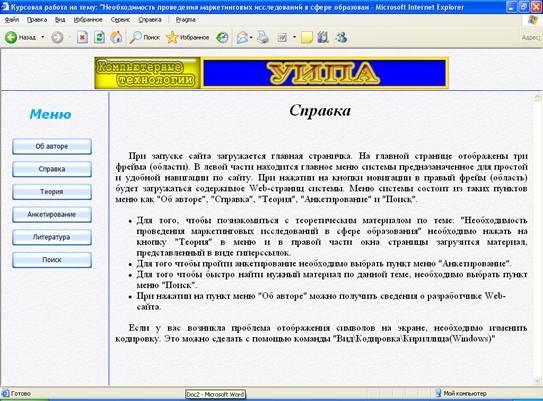The image size is (543, 401).
Task: Open the Search (Поиск) magnifier toolbar icon
Action: tap(135, 37)
